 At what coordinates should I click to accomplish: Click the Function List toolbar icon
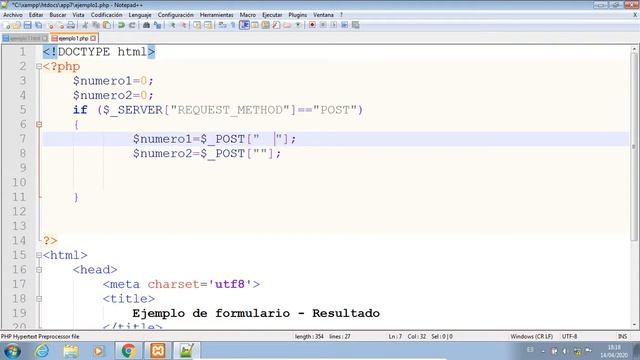click(x=276, y=25)
